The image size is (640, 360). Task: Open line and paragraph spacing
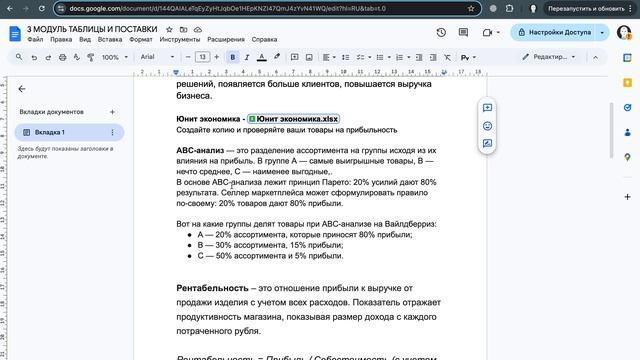[x=345, y=57]
